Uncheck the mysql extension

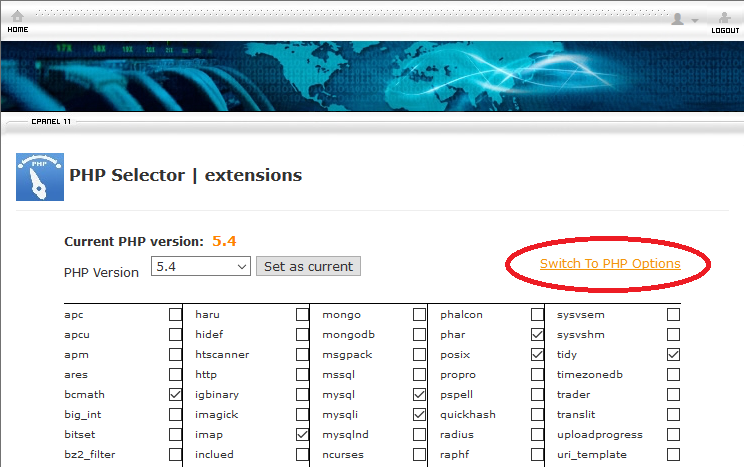click(x=419, y=394)
